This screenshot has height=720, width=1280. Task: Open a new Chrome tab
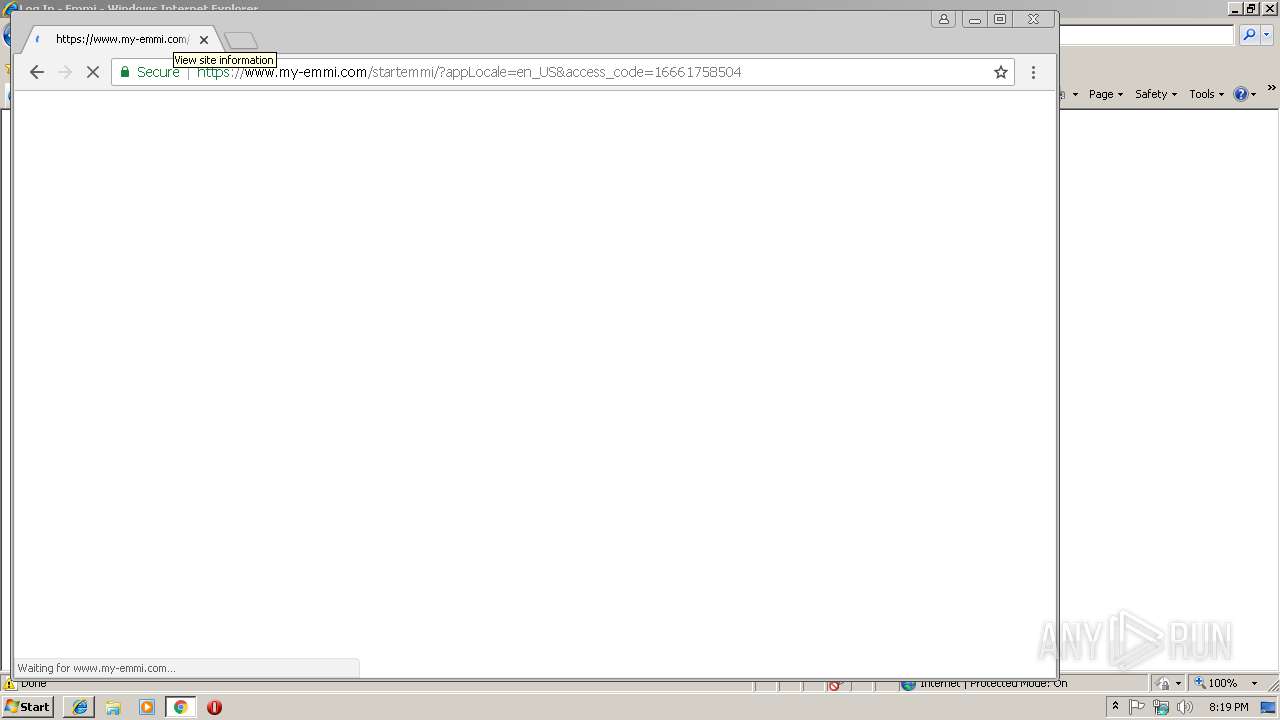point(241,40)
